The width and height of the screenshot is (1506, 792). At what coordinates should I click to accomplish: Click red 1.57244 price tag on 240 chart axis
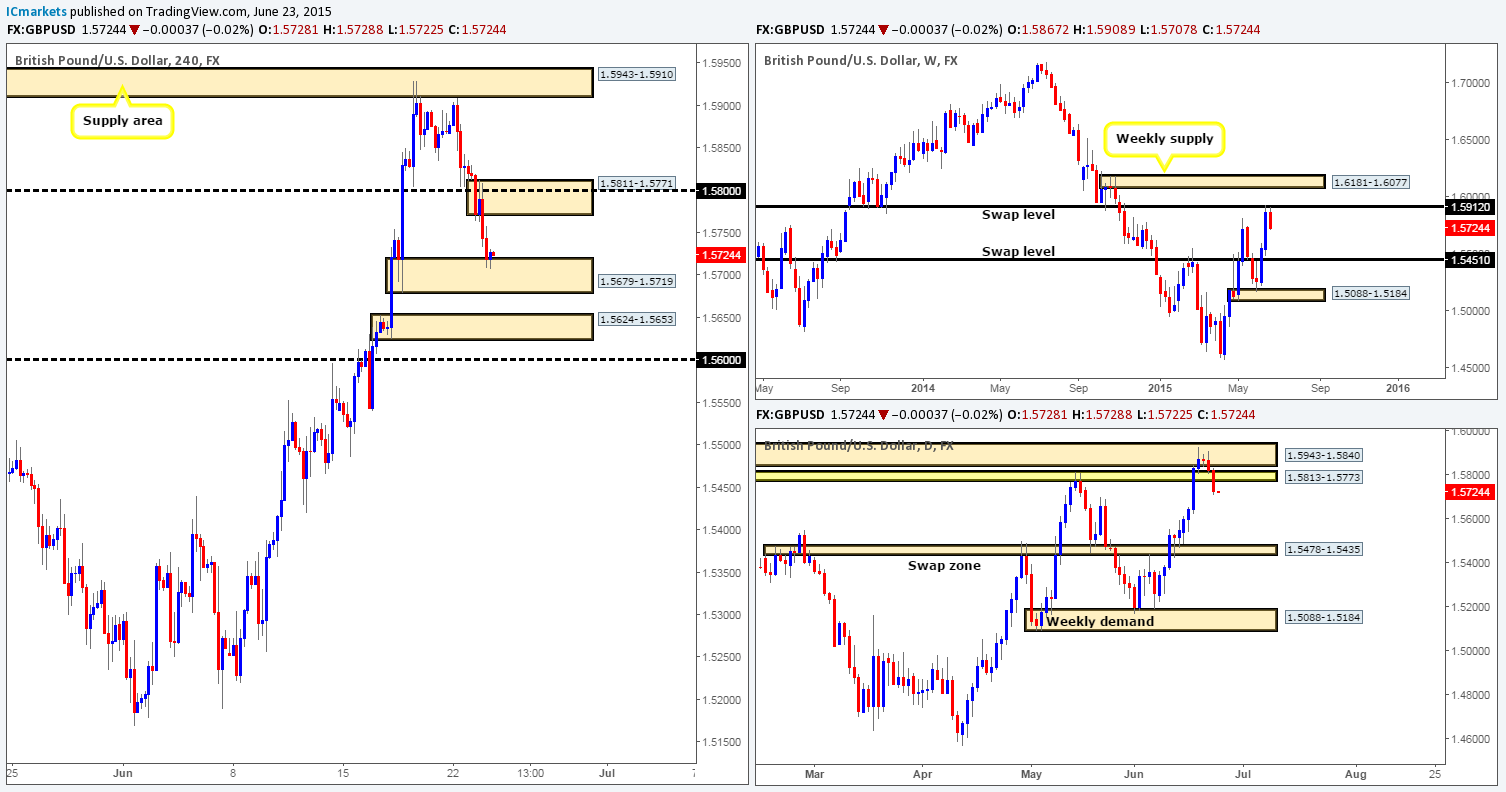coord(721,254)
